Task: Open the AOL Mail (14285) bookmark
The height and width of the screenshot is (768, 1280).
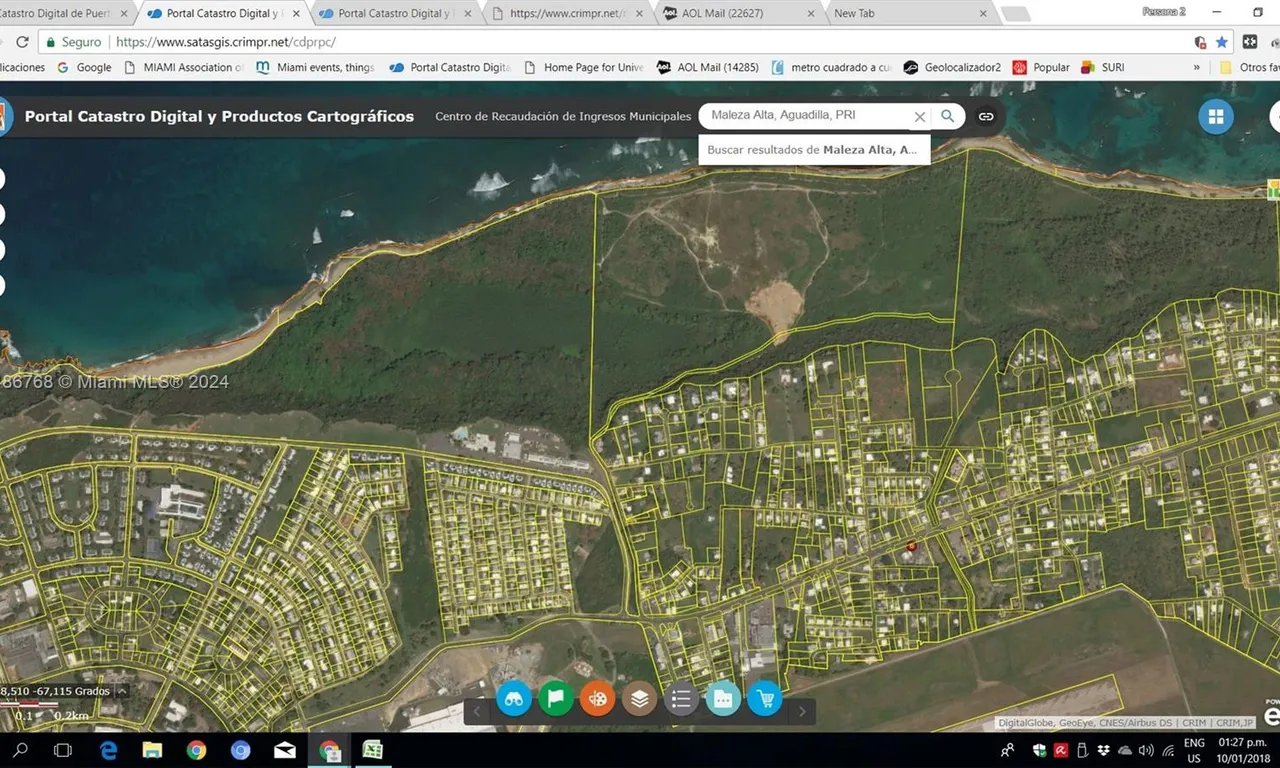Action: pyautogui.click(x=708, y=67)
